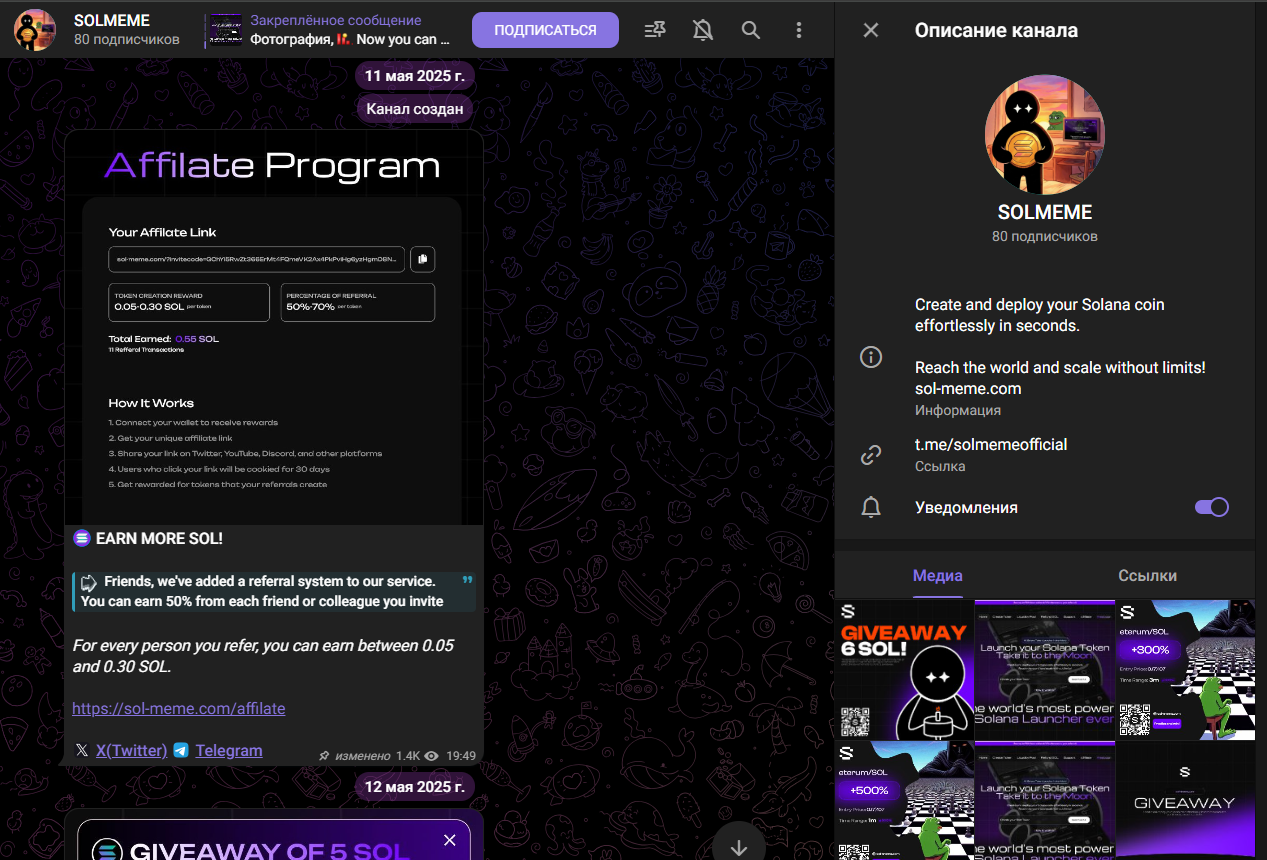This screenshot has height=860, width=1267.
Task: Click the t.me/solmemeofficial channel link
Action: pyautogui.click(x=991, y=444)
